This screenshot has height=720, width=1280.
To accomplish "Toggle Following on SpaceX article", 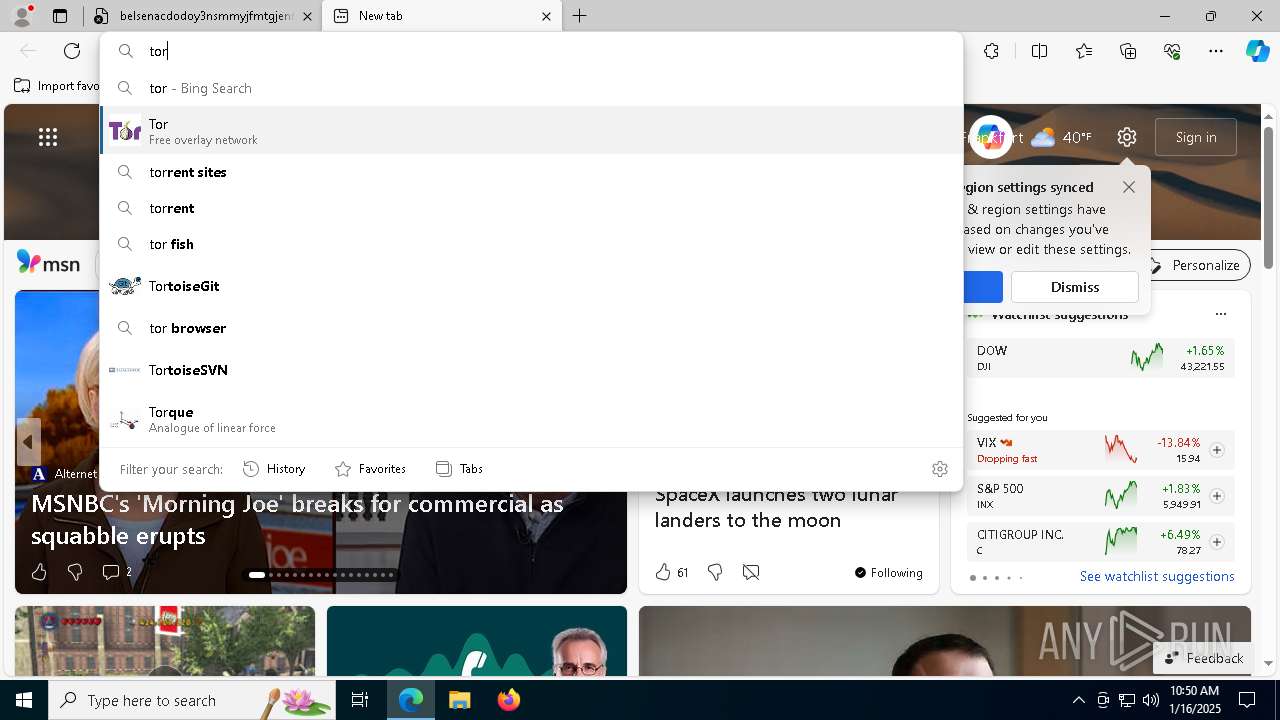I will point(888,572).
